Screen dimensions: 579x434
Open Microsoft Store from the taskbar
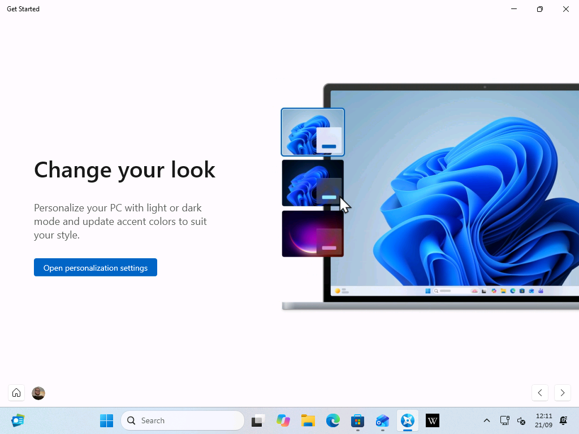pyautogui.click(x=357, y=420)
